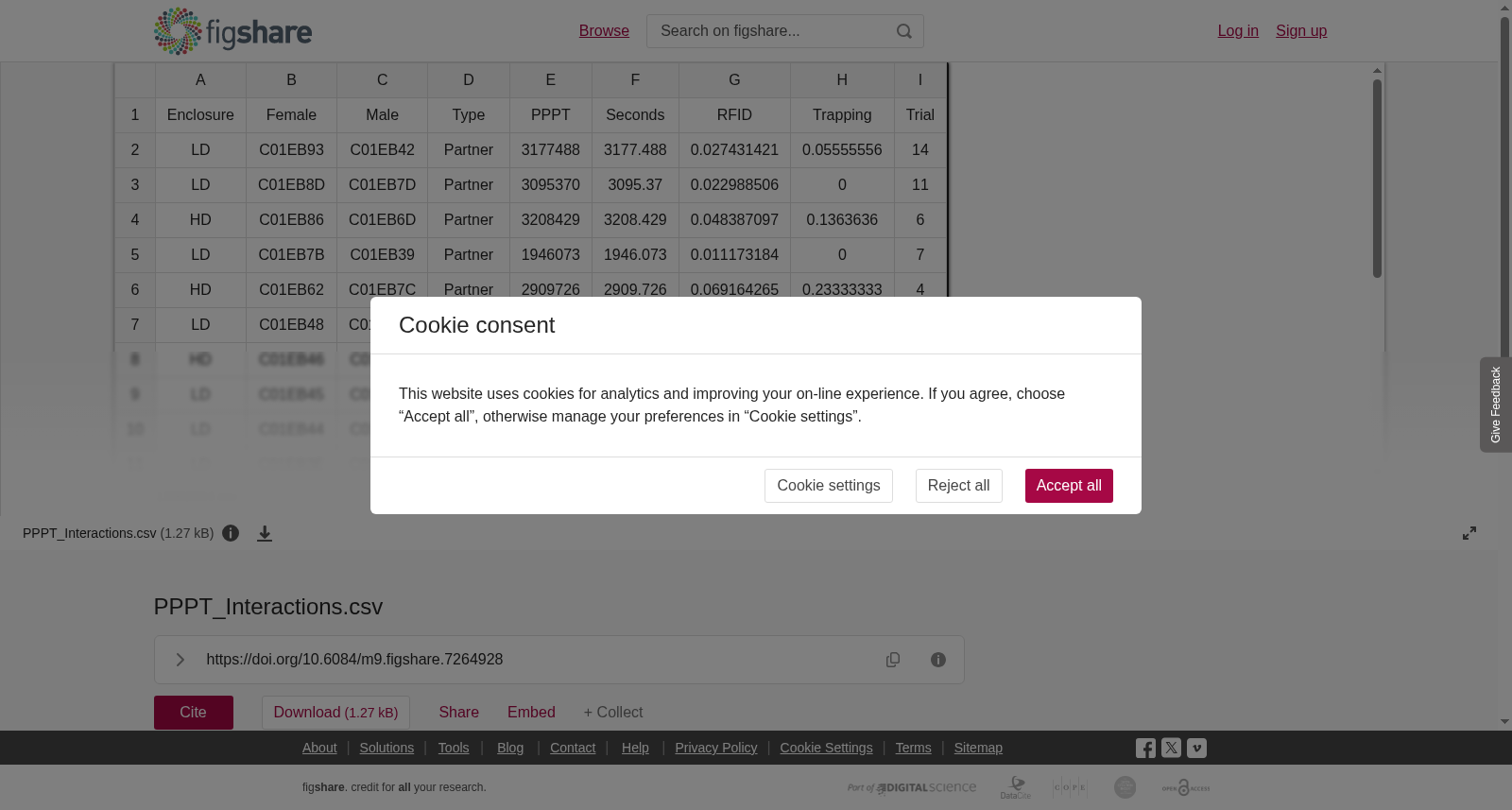The height and width of the screenshot is (810, 1512).
Task: Click the Embed button
Action: pos(531,713)
